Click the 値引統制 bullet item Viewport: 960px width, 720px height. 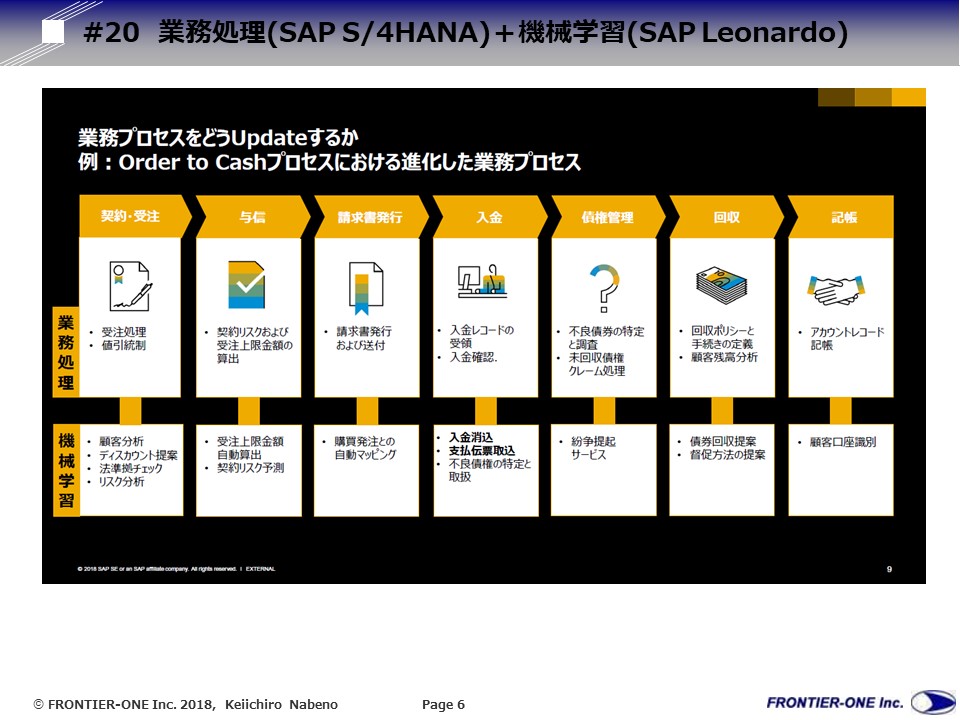click(x=124, y=345)
